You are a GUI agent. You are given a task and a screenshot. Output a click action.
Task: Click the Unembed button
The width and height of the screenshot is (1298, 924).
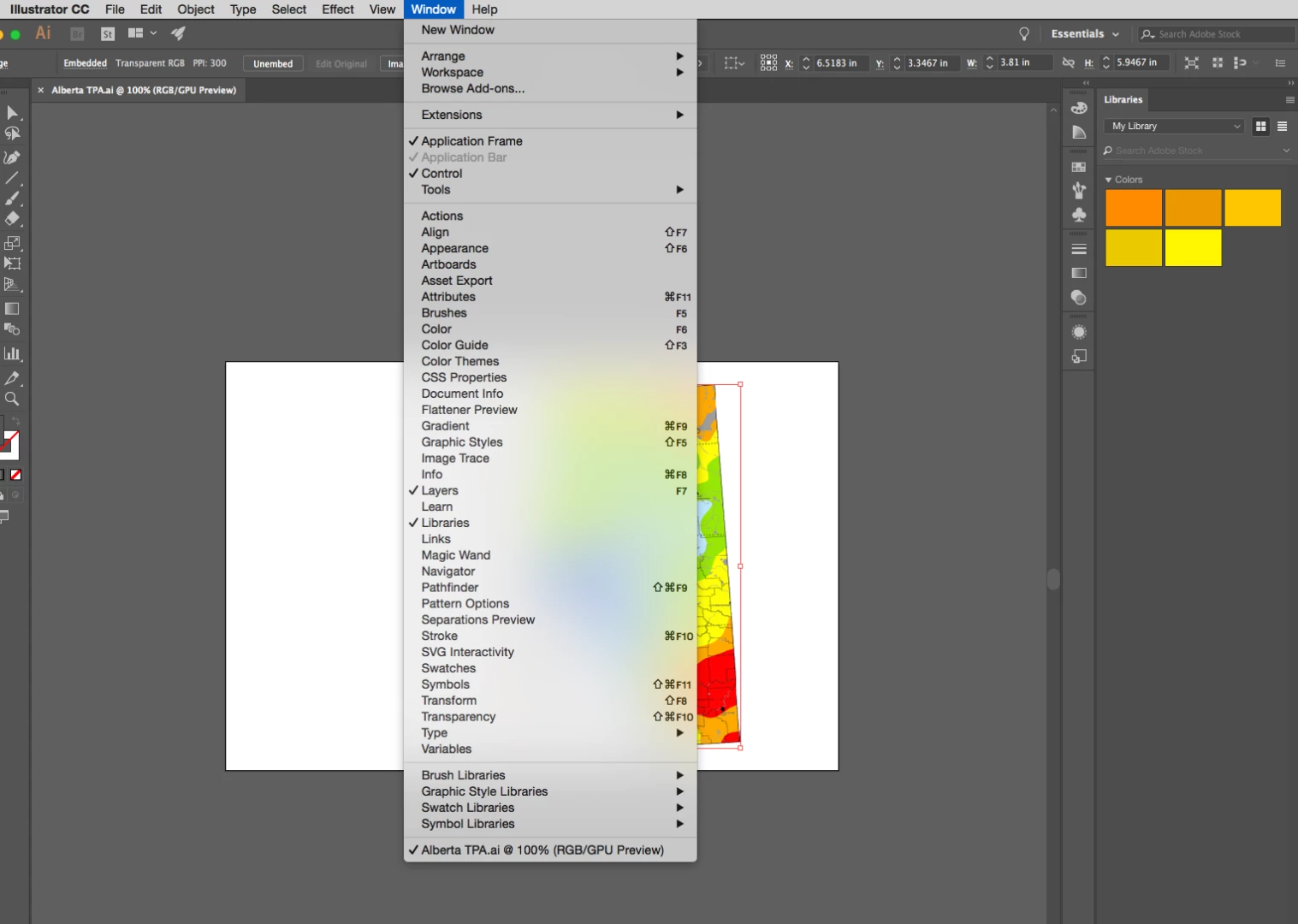273,63
